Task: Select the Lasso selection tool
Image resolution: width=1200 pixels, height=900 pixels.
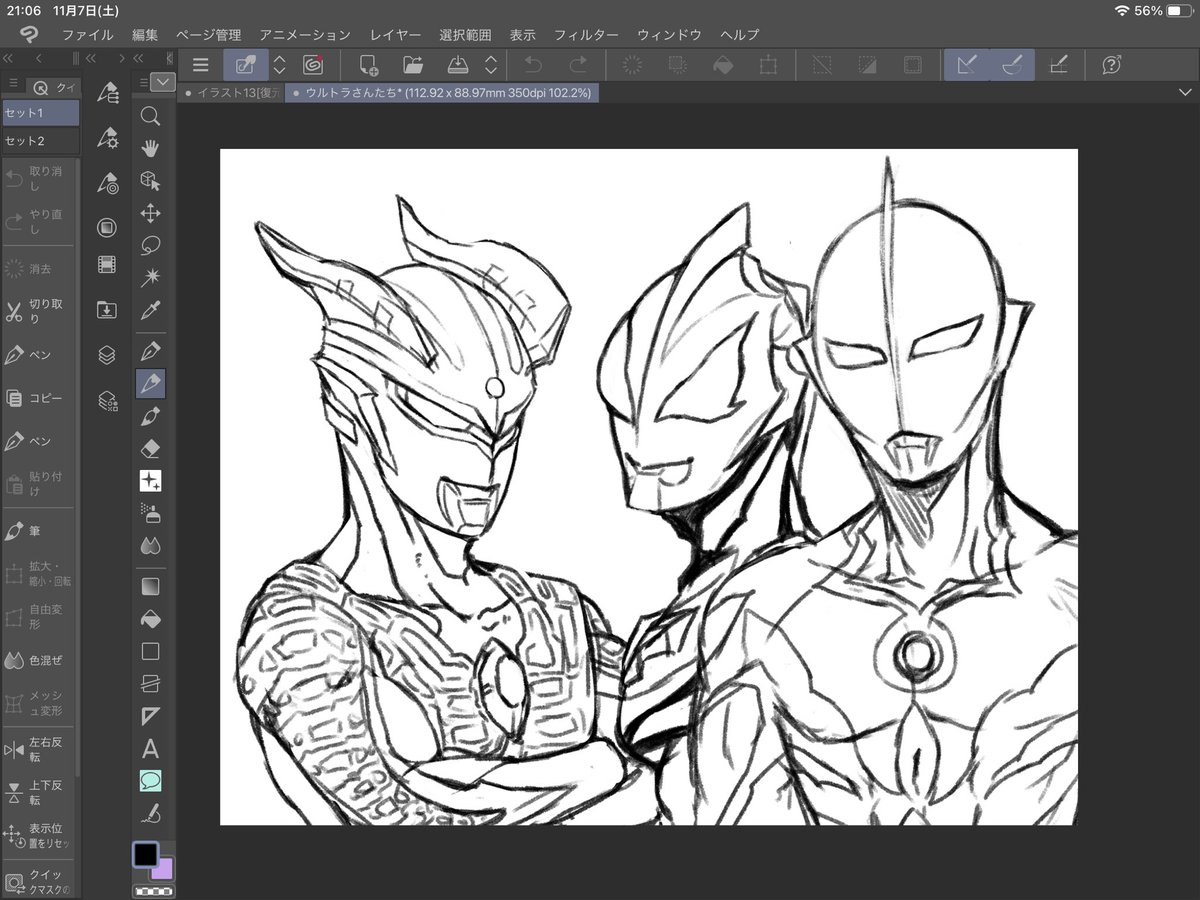Action: coord(150,244)
